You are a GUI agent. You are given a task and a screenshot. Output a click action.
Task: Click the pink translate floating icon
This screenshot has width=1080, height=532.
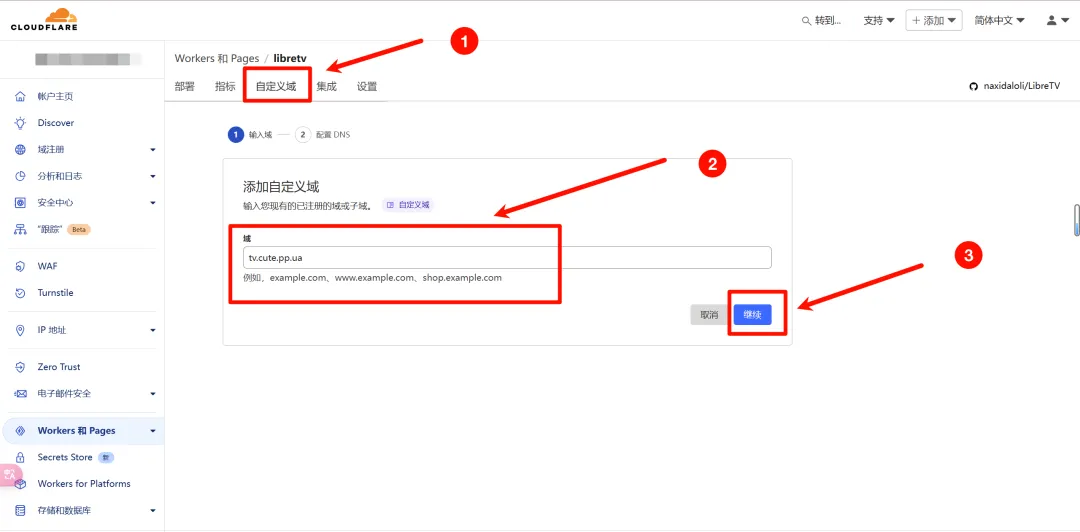pyautogui.click(x=10, y=475)
